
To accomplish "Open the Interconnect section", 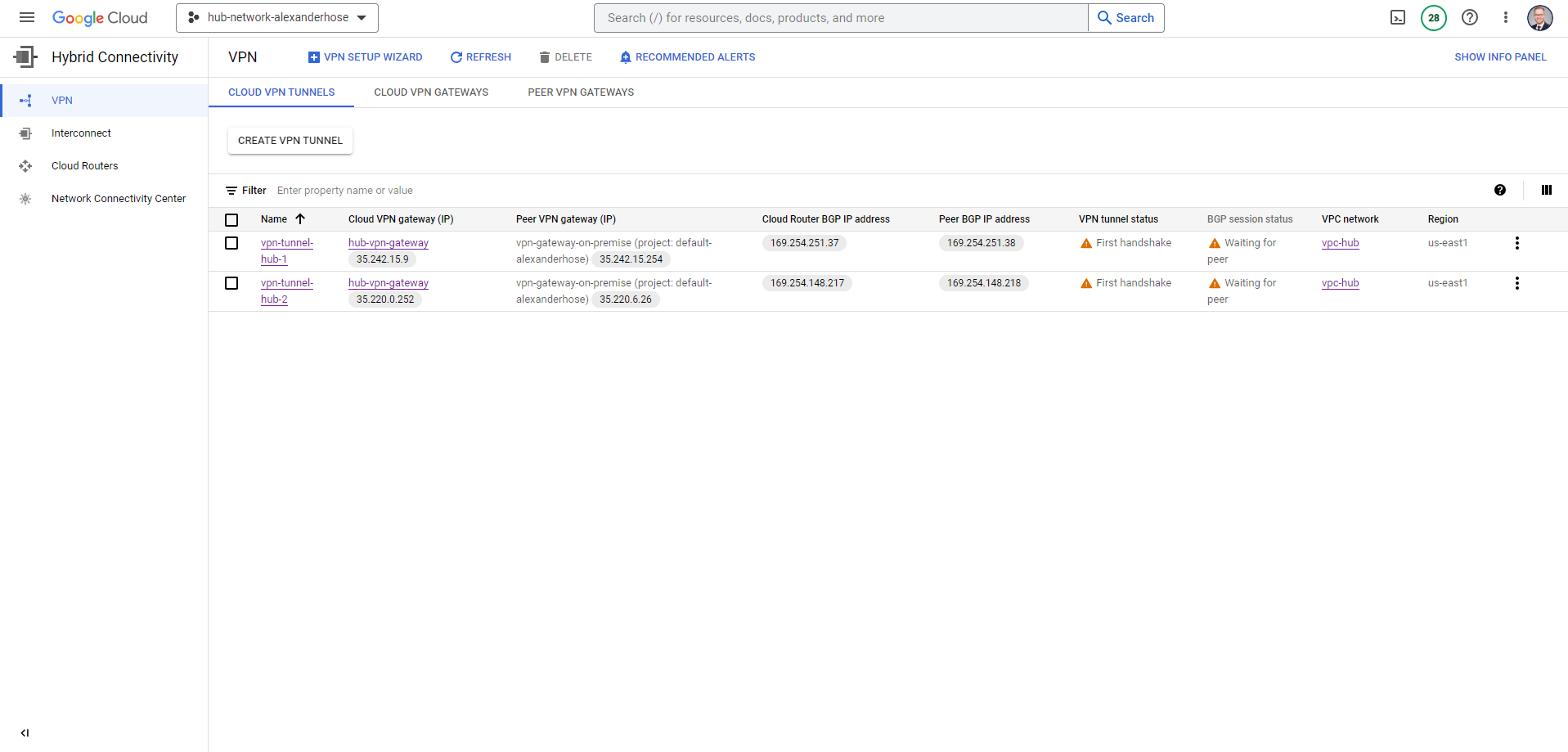I will (81, 133).
